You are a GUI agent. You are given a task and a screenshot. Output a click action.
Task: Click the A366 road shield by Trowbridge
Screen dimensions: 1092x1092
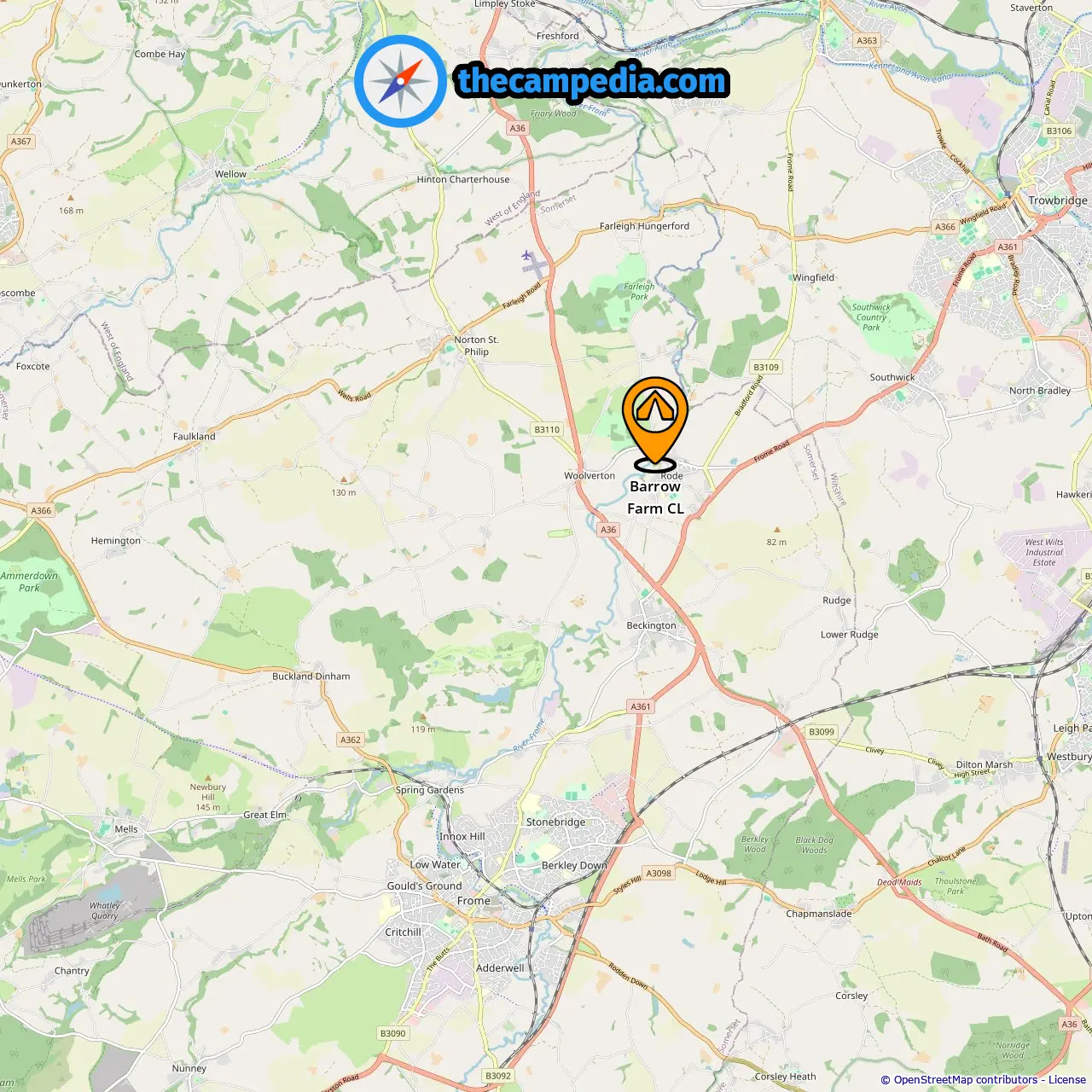(x=945, y=227)
